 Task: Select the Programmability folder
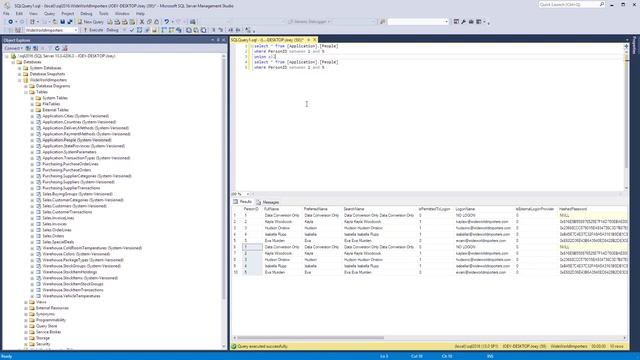pyautogui.click(x=51, y=320)
